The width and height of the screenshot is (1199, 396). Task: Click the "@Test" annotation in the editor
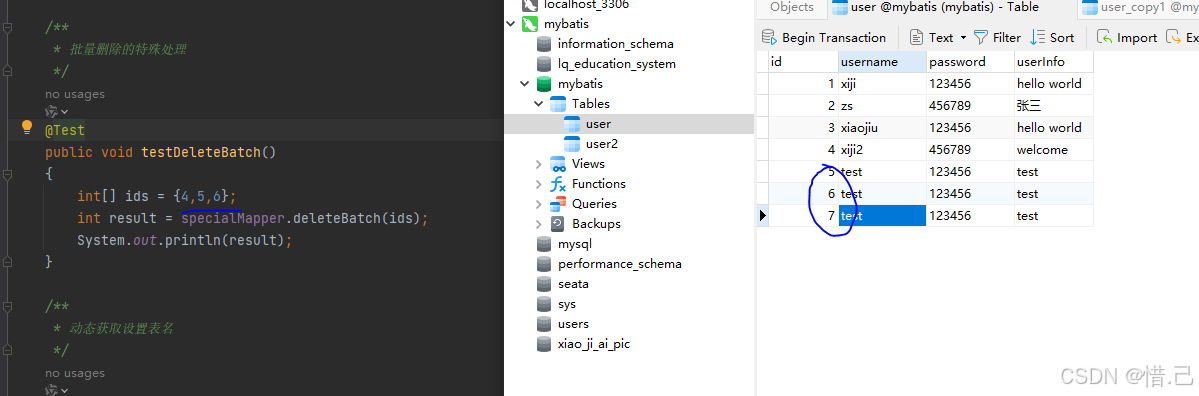pyautogui.click(x=64, y=130)
